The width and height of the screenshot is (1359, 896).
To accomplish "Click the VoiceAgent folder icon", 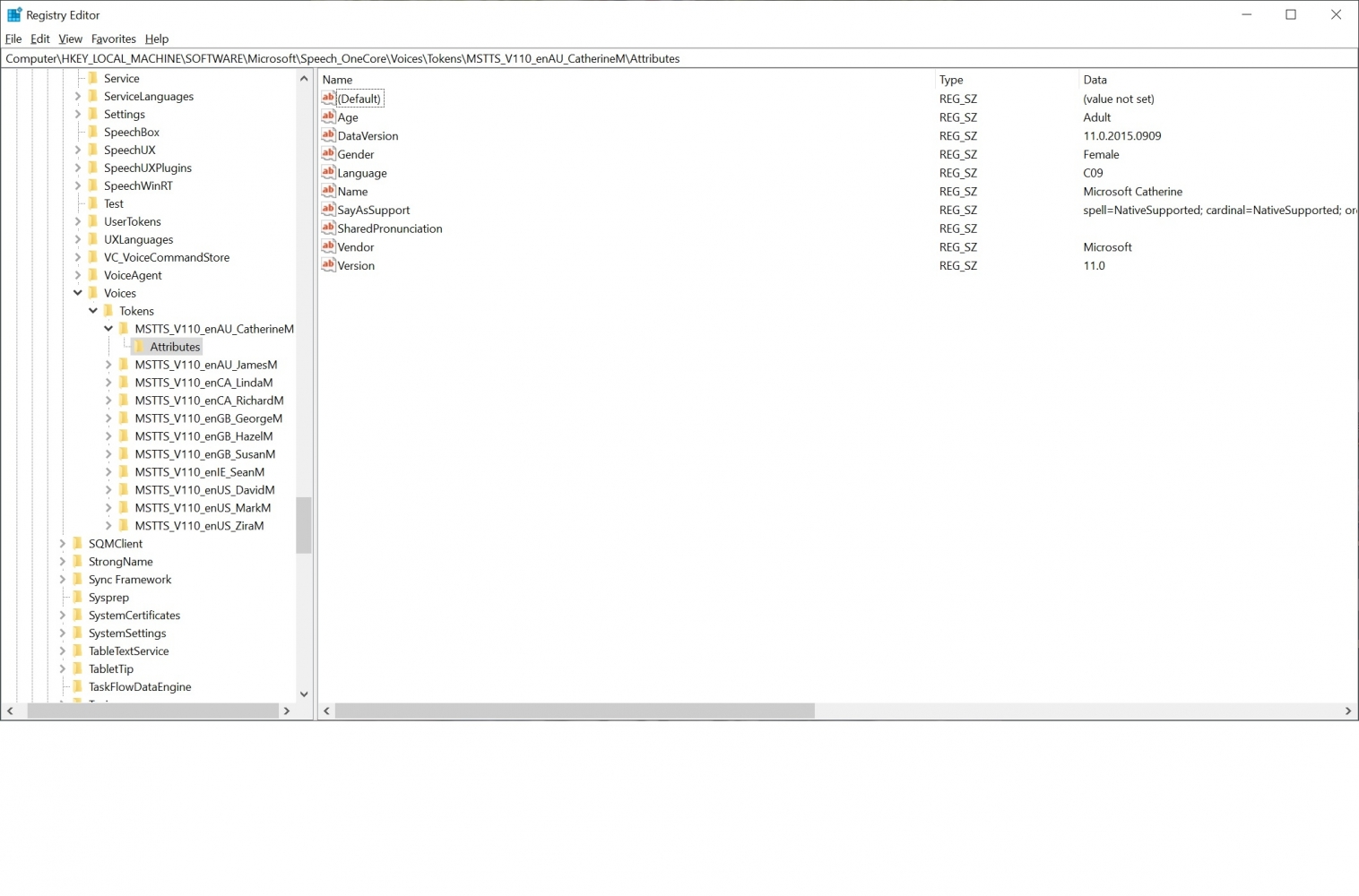I will point(93,275).
